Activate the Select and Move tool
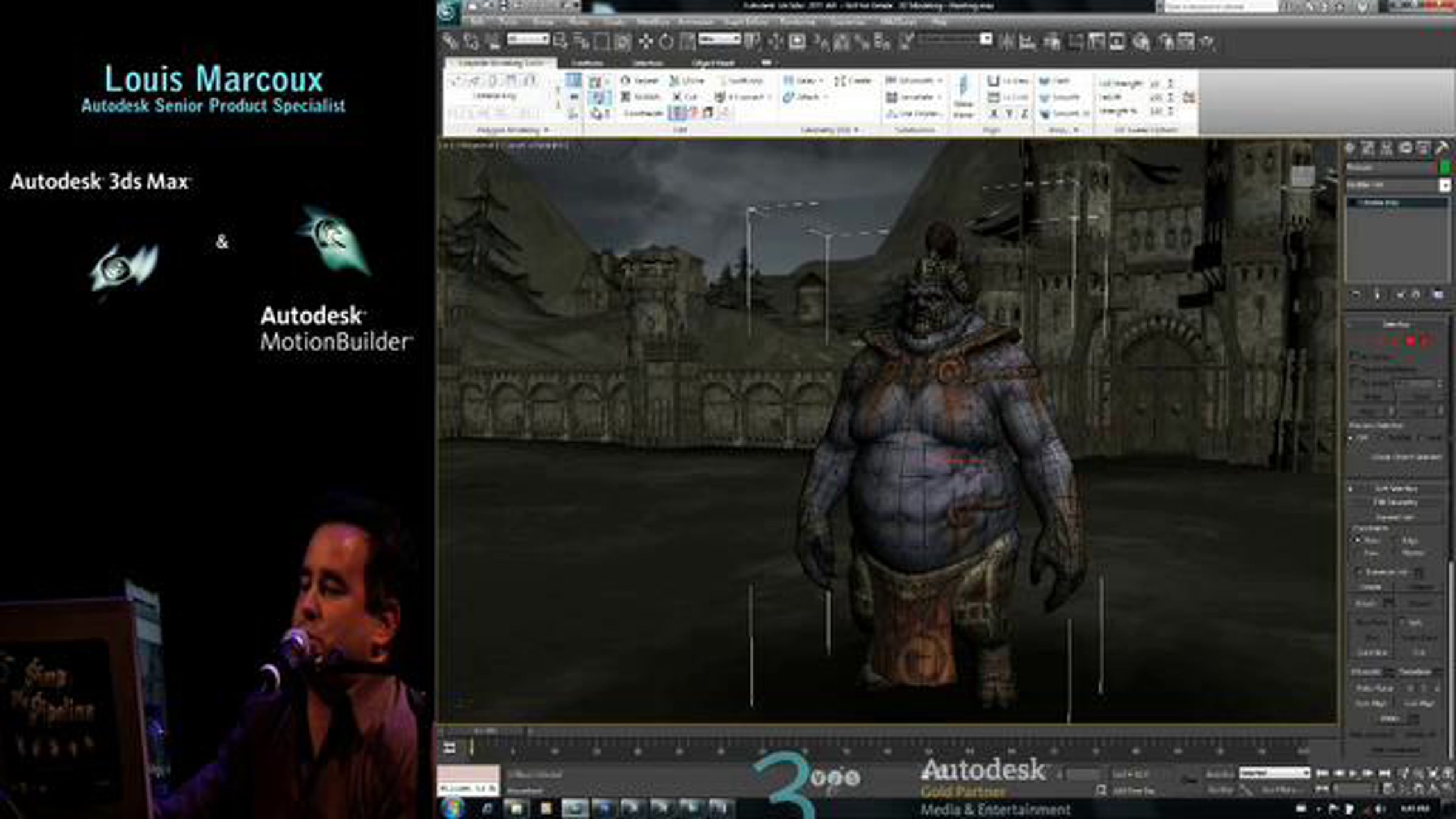This screenshot has height=819, width=1456. point(645,41)
